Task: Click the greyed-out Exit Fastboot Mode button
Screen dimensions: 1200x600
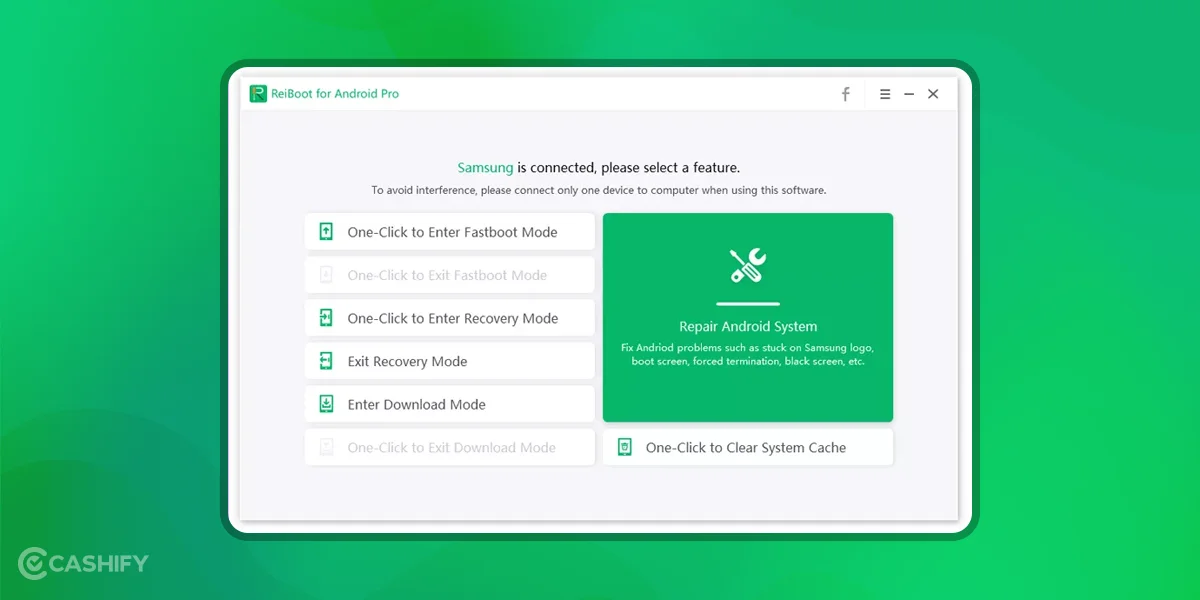Action: click(x=449, y=274)
